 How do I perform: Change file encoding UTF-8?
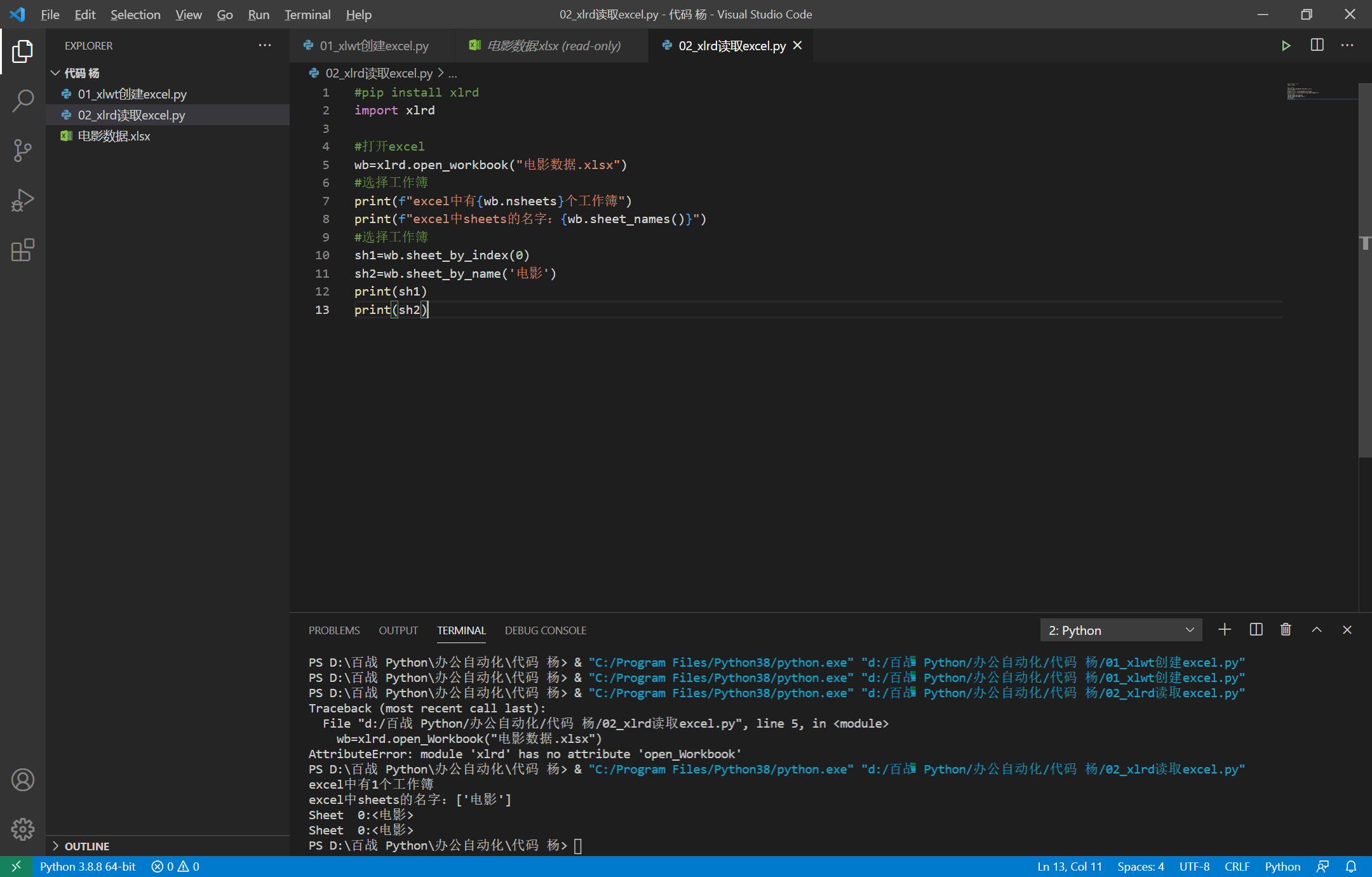[x=1194, y=866]
